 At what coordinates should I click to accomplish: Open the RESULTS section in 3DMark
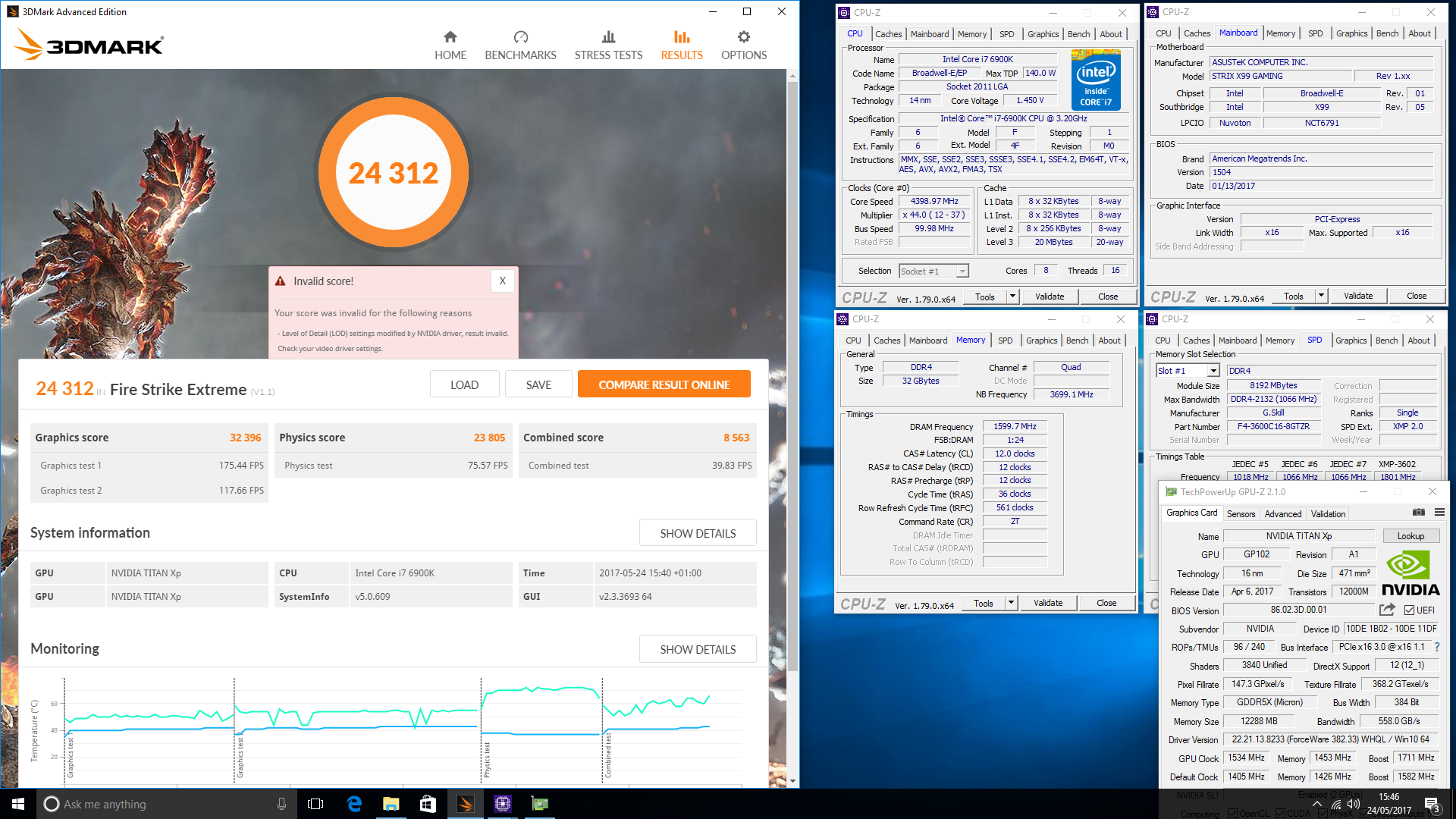[682, 45]
